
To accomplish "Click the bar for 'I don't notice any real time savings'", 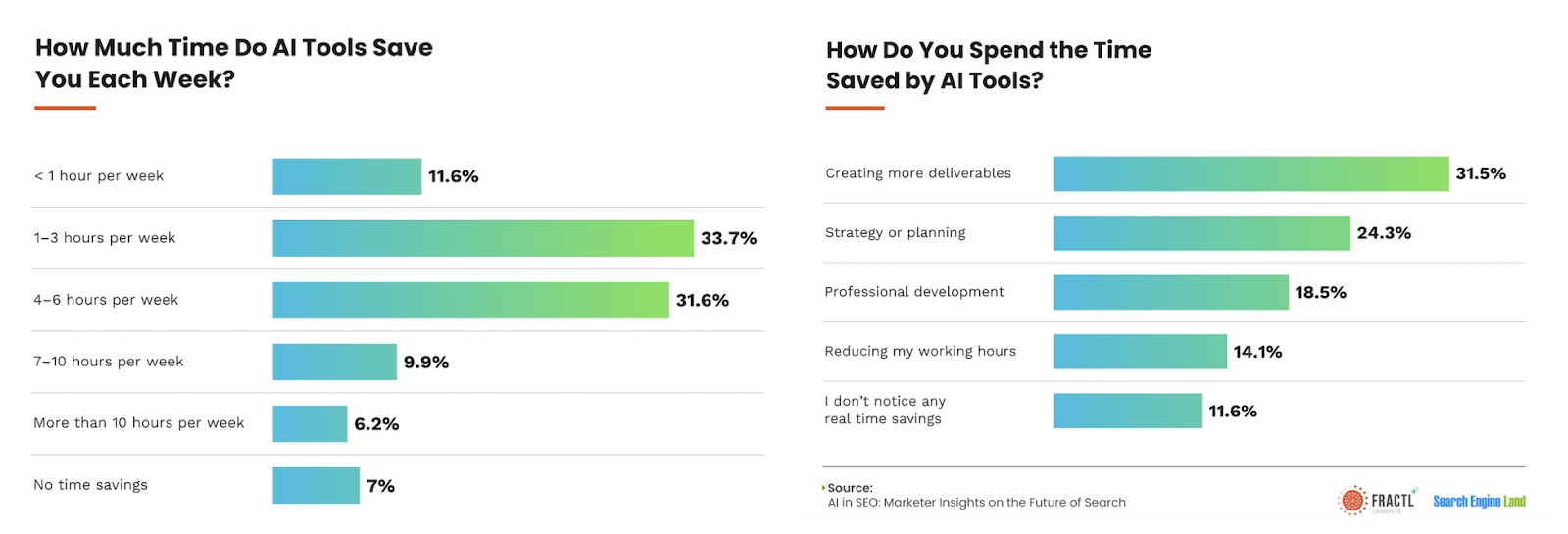I will pyautogui.click(x=1127, y=411).
